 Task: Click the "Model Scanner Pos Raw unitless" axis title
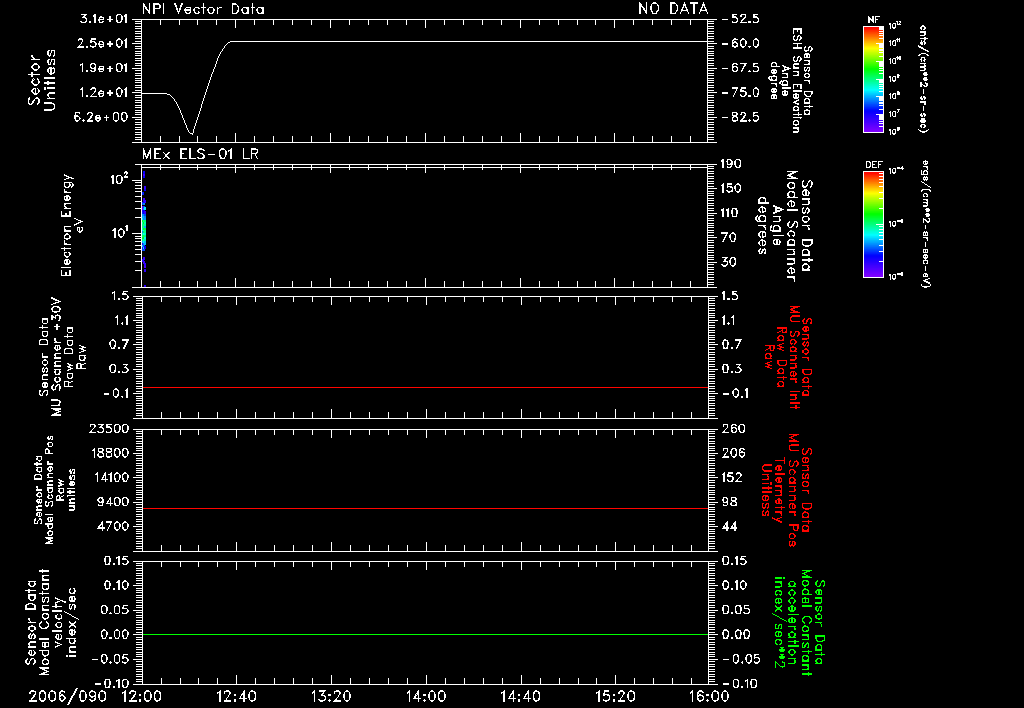tap(54, 490)
